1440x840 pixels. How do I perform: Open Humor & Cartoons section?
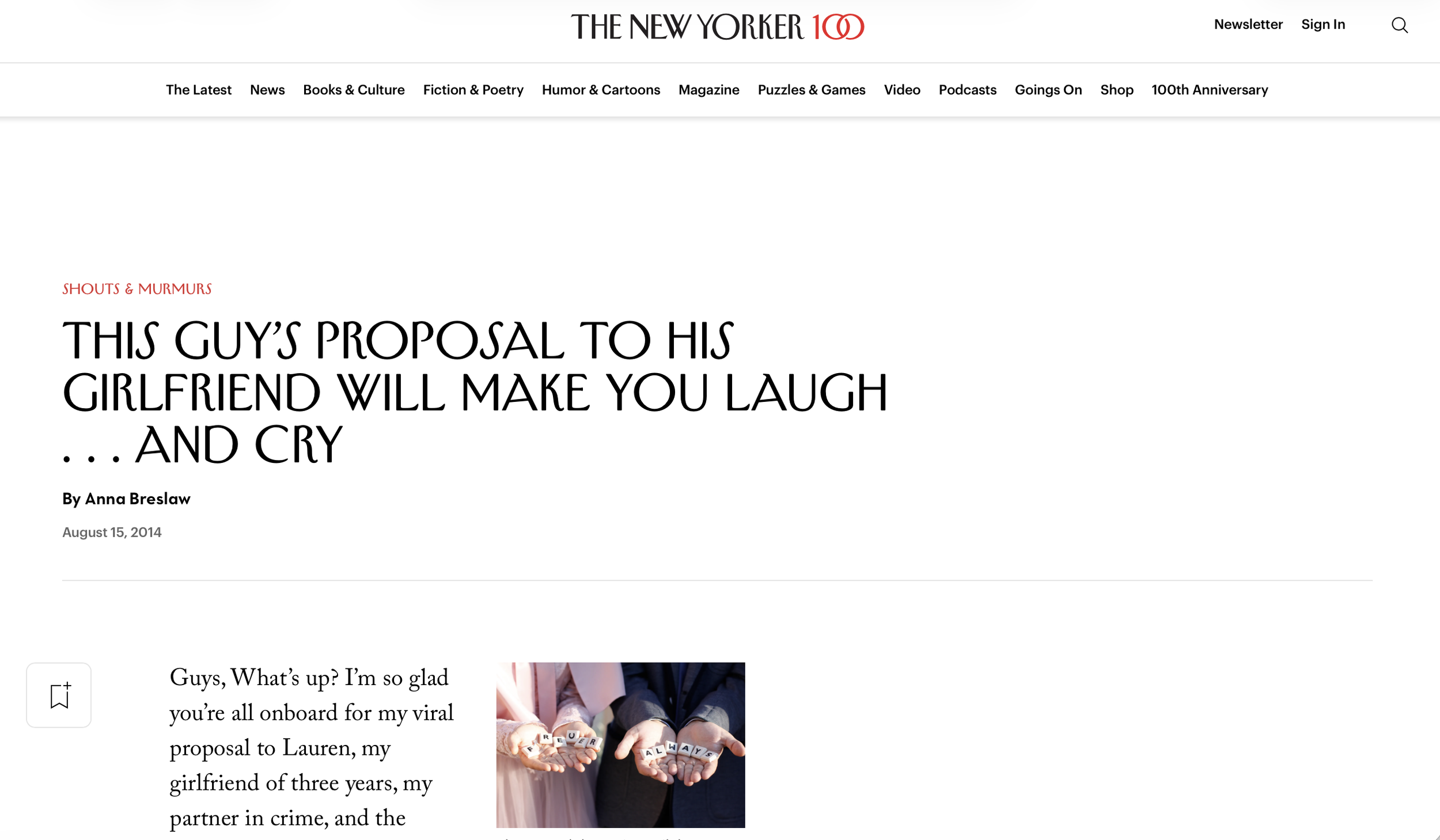point(601,90)
